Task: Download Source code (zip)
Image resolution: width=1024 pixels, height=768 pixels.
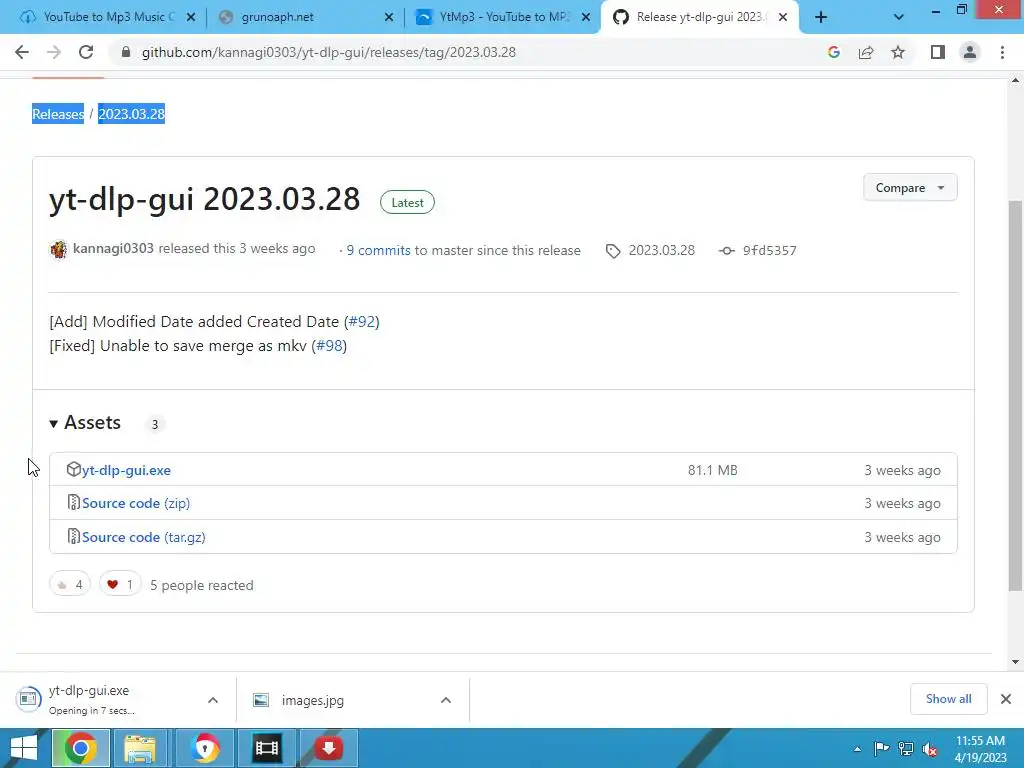Action: click(x=136, y=503)
